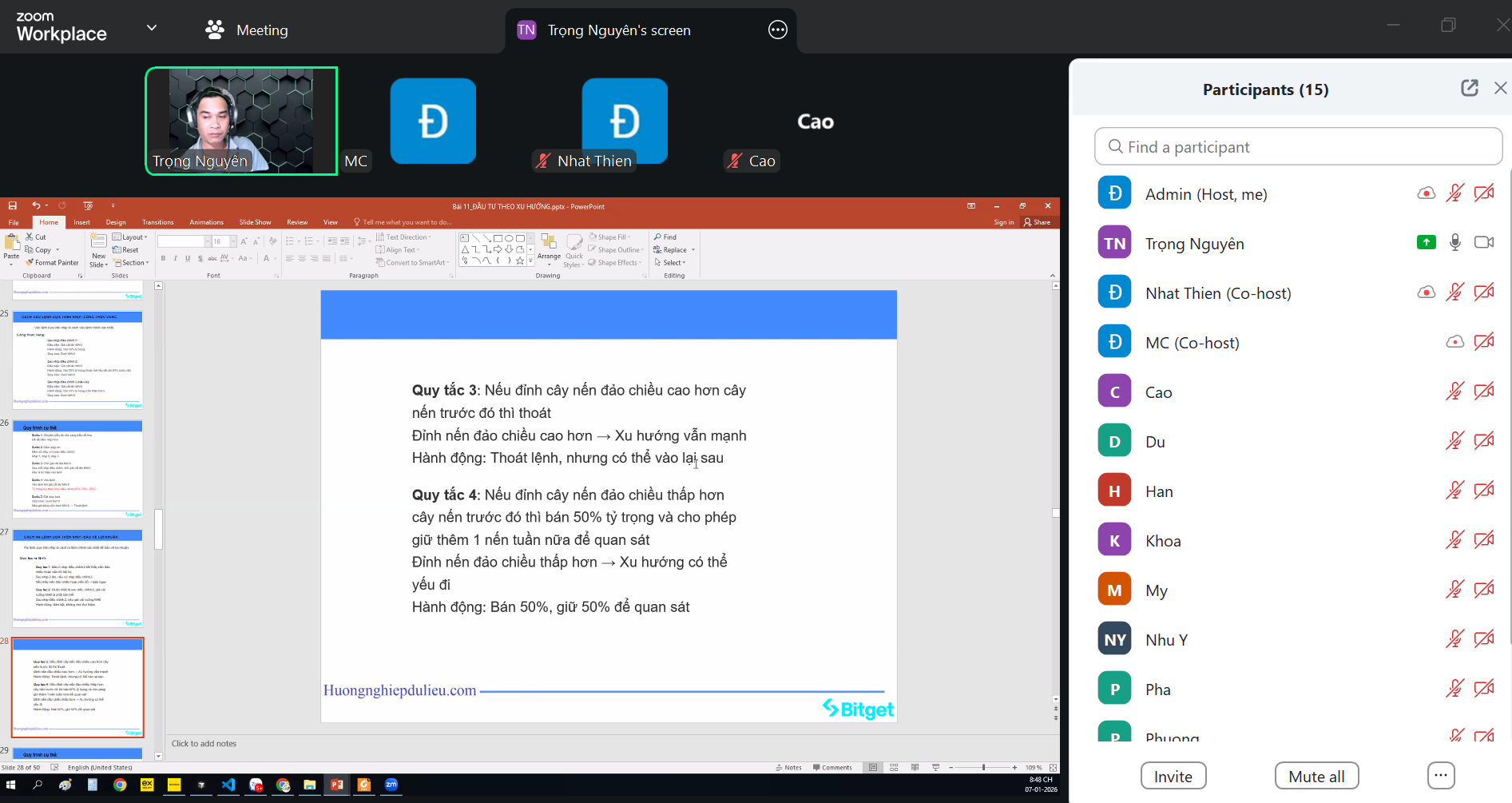Click the Invite button
This screenshot has width=1512, height=803.
1173,776
